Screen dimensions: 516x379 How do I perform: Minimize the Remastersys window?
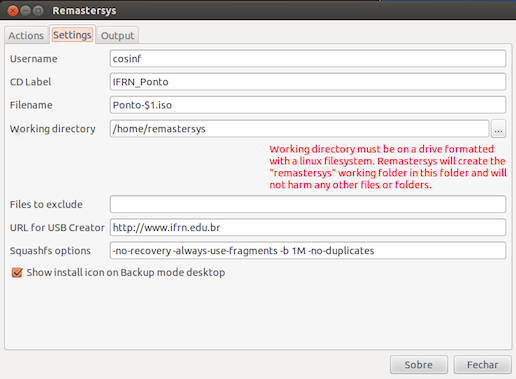[x=26, y=11]
